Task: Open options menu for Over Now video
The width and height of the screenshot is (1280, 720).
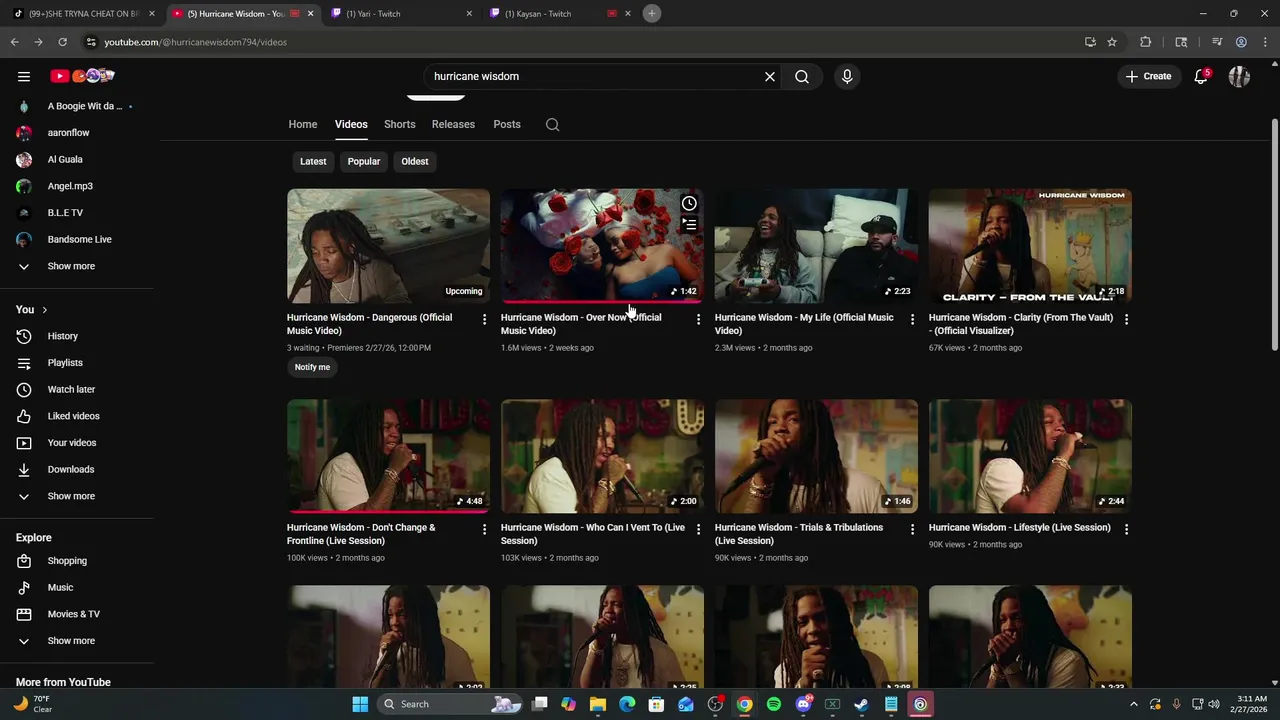Action: click(698, 319)
